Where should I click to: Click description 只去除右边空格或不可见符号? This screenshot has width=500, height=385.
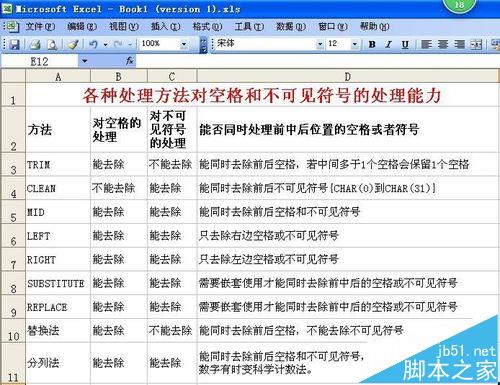pyautogui.click(x=269, y=236)
